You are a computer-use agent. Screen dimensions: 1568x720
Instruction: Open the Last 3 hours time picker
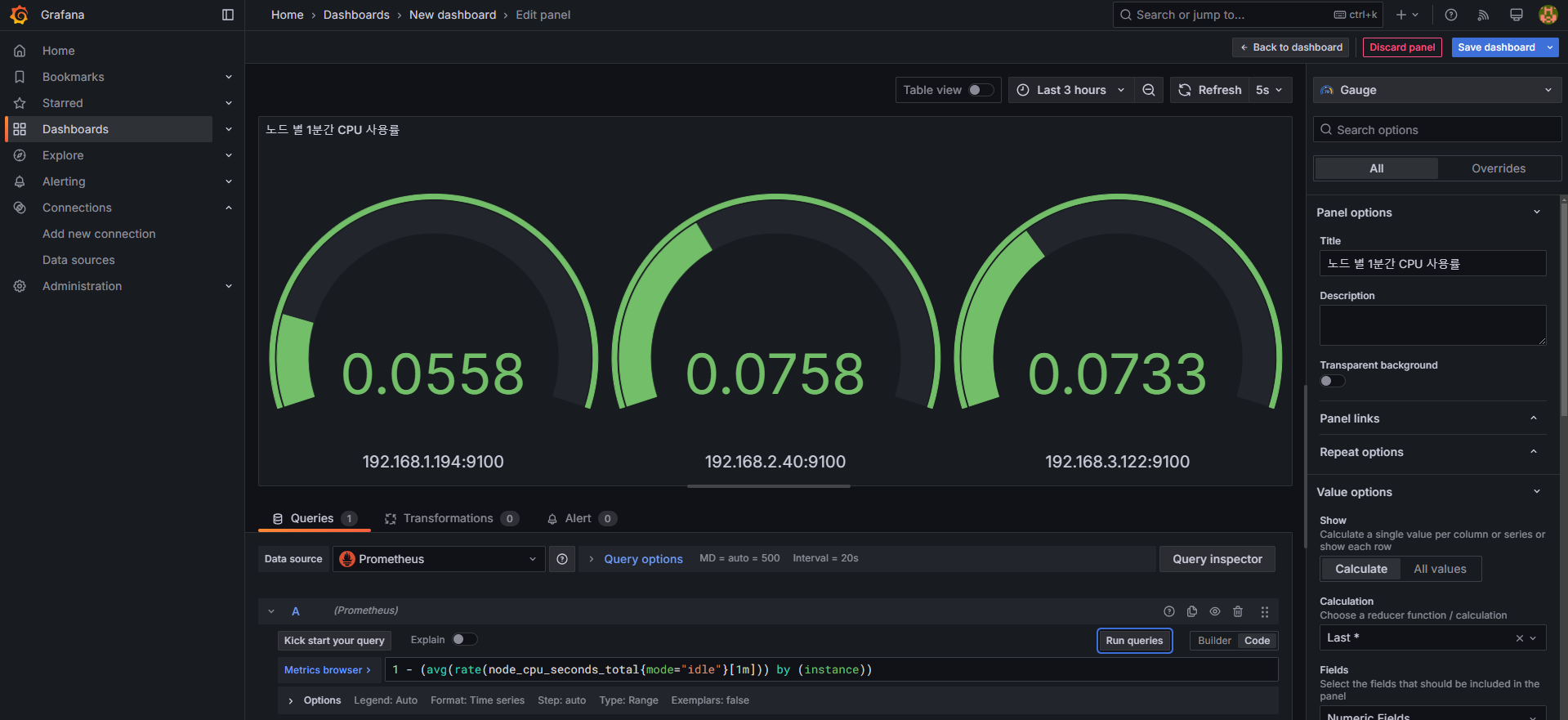1071,90
